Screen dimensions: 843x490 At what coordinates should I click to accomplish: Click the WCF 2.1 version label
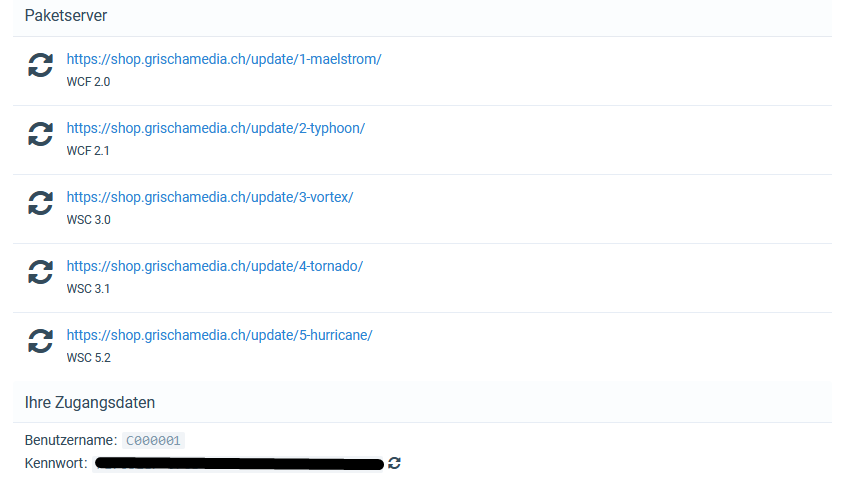(88, 151)
